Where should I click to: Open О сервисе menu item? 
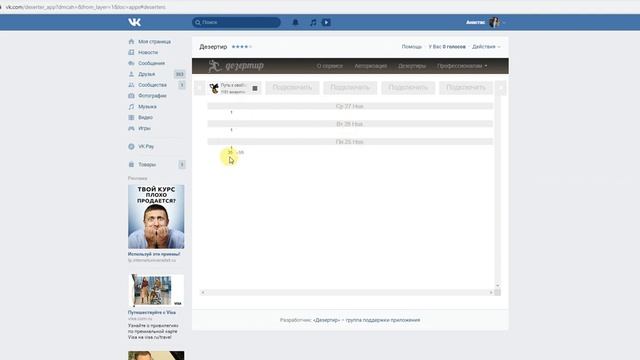[330, 66]
